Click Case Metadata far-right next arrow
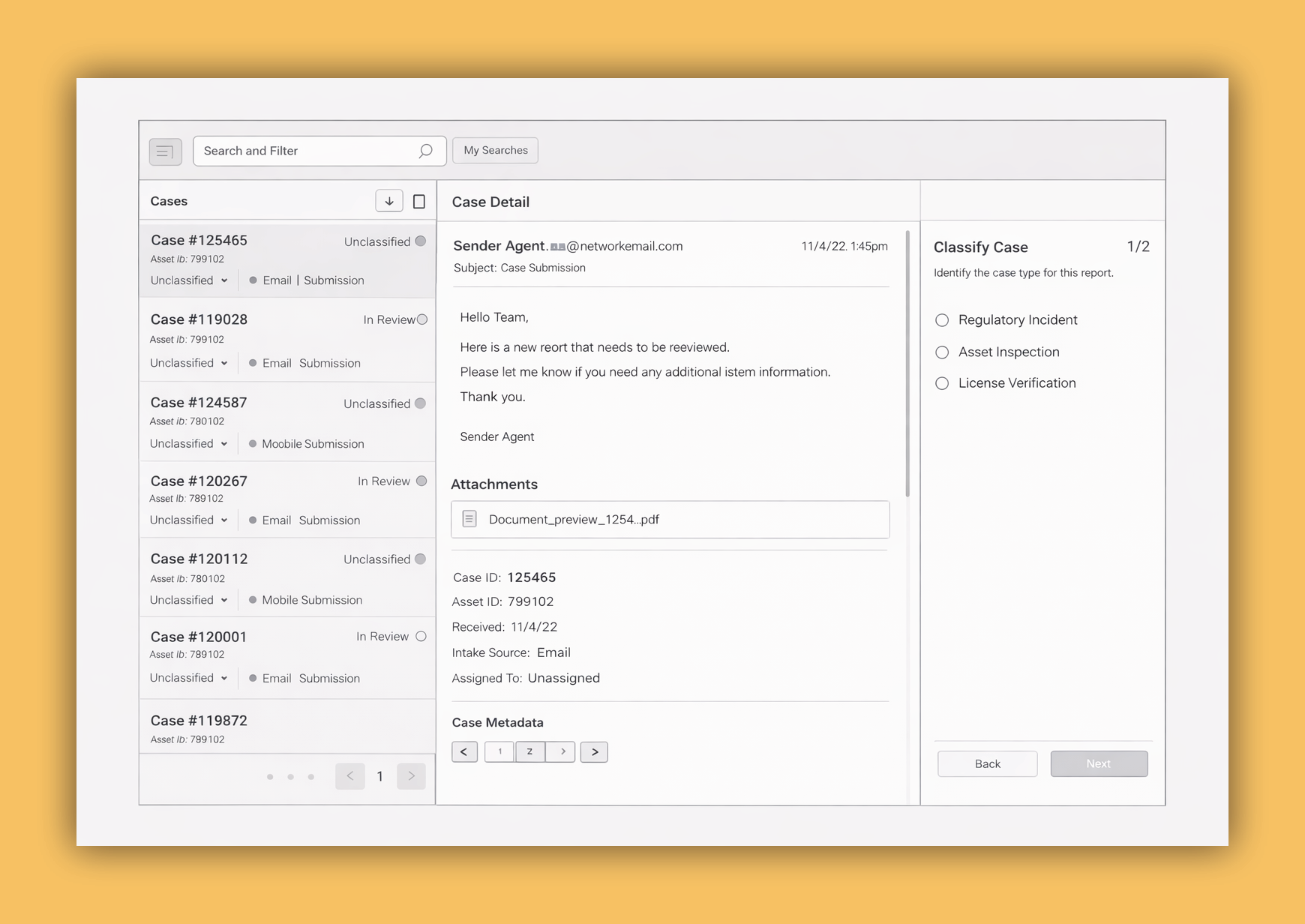1305x924 pixels. [594, 751]
